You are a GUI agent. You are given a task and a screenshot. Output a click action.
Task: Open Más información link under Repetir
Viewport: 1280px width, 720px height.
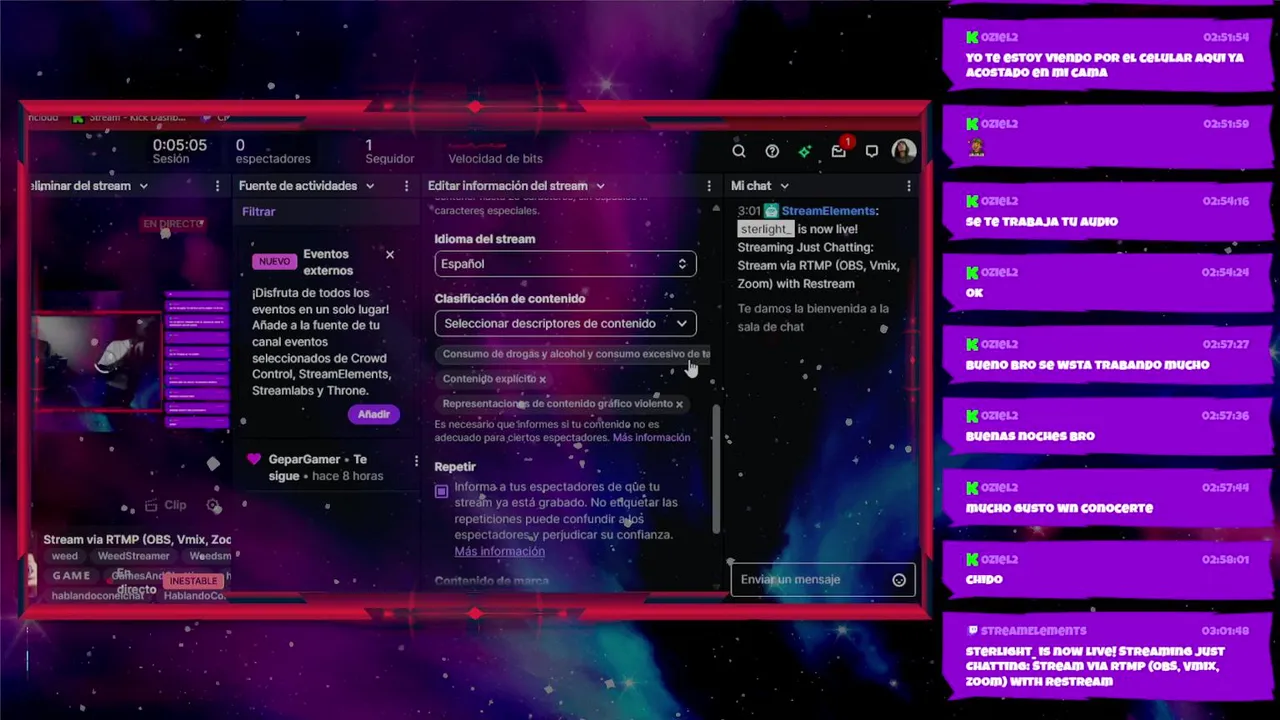[499, 551]
